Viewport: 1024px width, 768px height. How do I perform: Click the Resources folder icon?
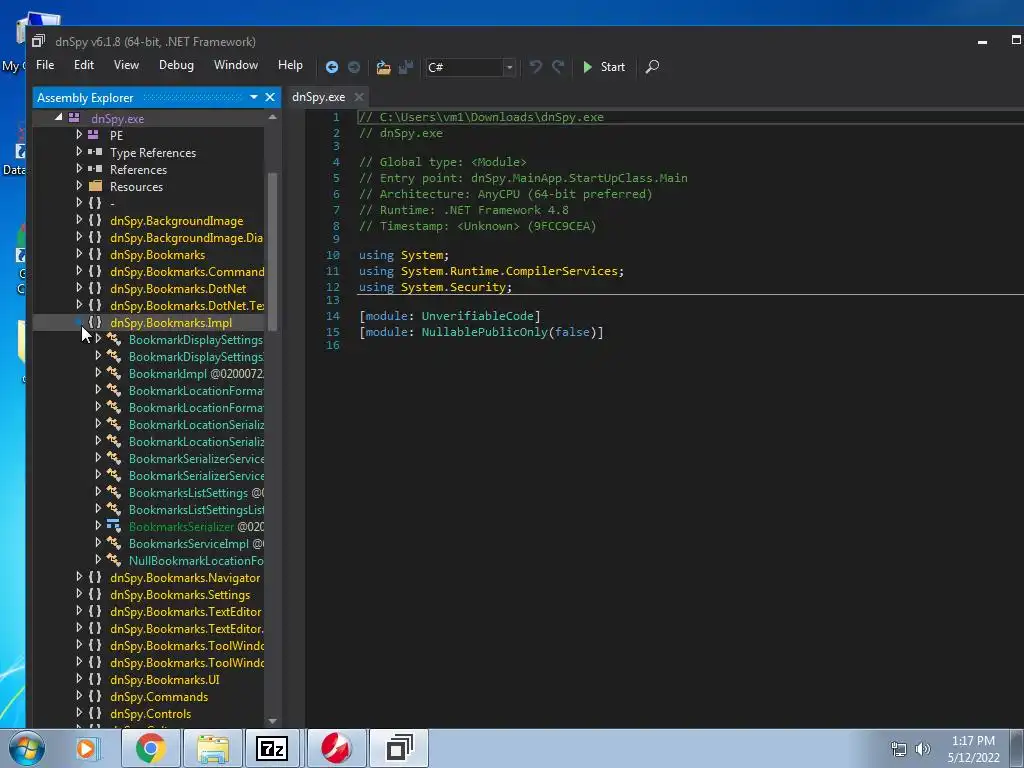[95, 185]
